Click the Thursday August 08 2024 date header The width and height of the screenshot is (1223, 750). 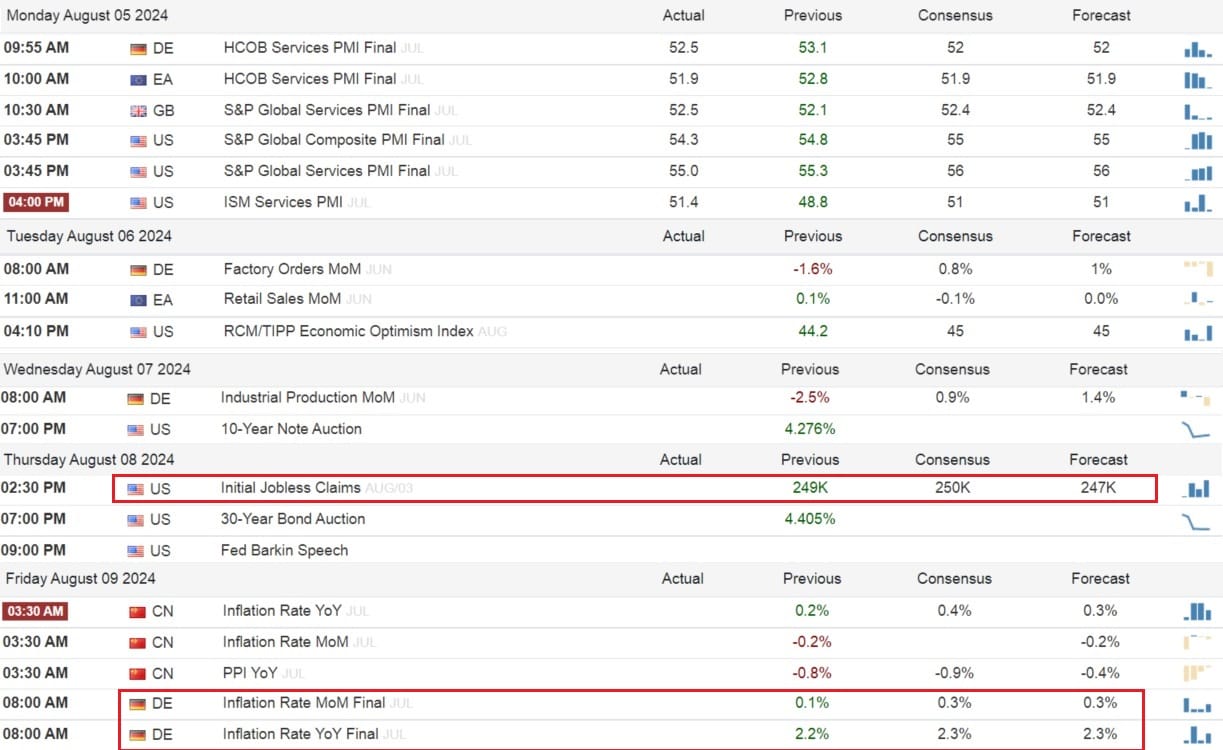[89, 460]
